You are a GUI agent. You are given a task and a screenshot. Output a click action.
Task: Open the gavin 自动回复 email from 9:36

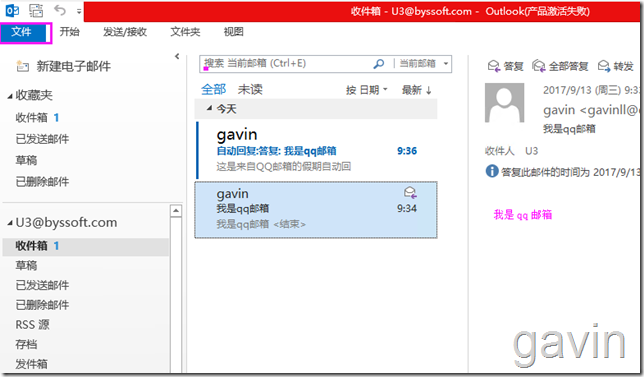[x=317, y=150]
